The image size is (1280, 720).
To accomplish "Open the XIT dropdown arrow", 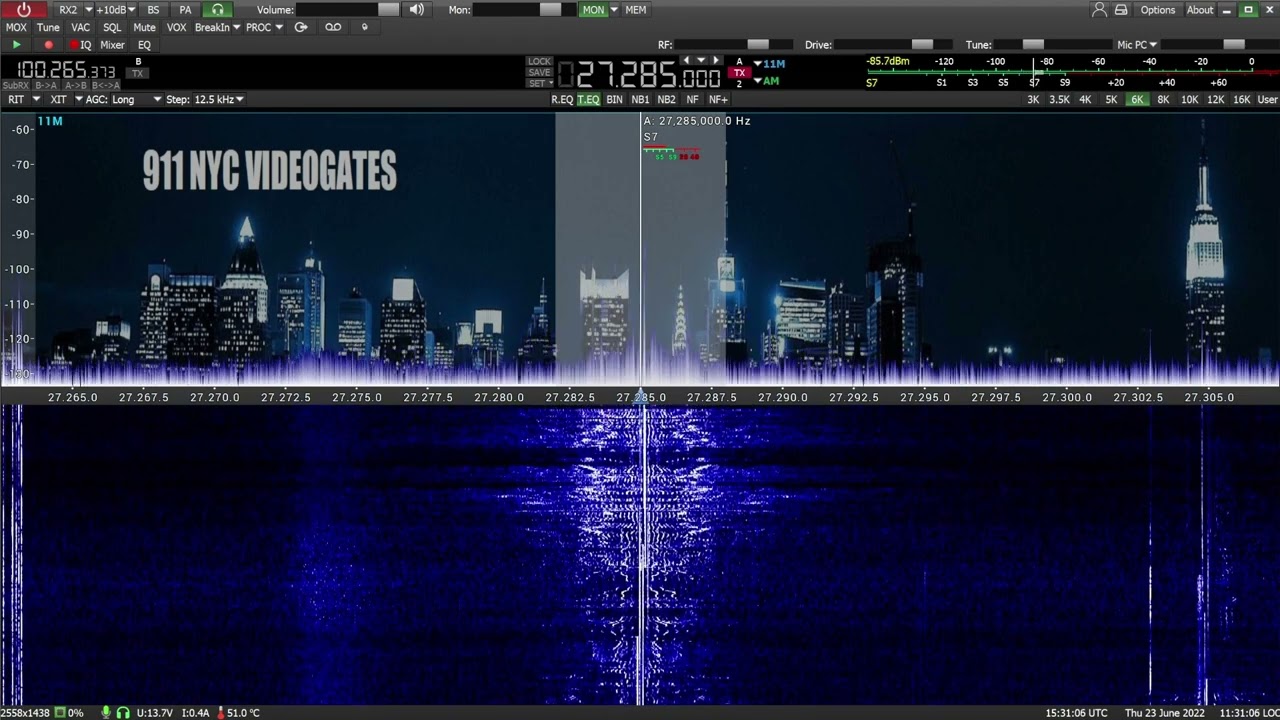I will pyautogui.click(x=77, y=100).
